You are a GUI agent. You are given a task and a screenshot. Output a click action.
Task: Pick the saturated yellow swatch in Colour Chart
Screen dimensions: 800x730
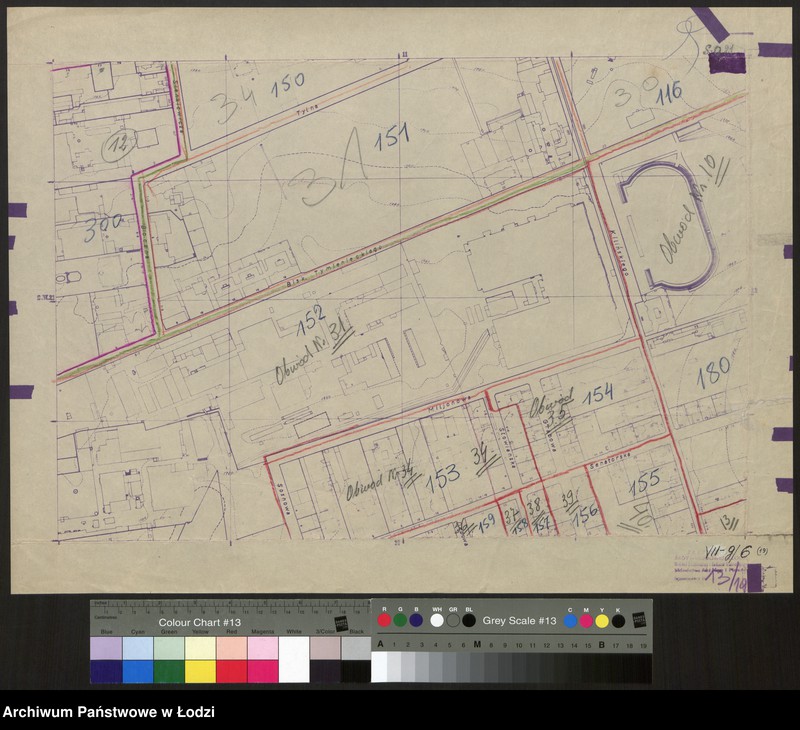(201, 671)
